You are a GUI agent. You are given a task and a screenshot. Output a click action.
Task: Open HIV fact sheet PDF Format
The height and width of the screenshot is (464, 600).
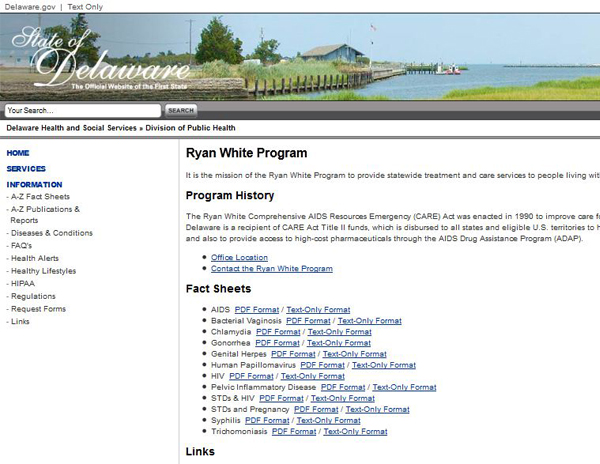(x=251, y=376)
